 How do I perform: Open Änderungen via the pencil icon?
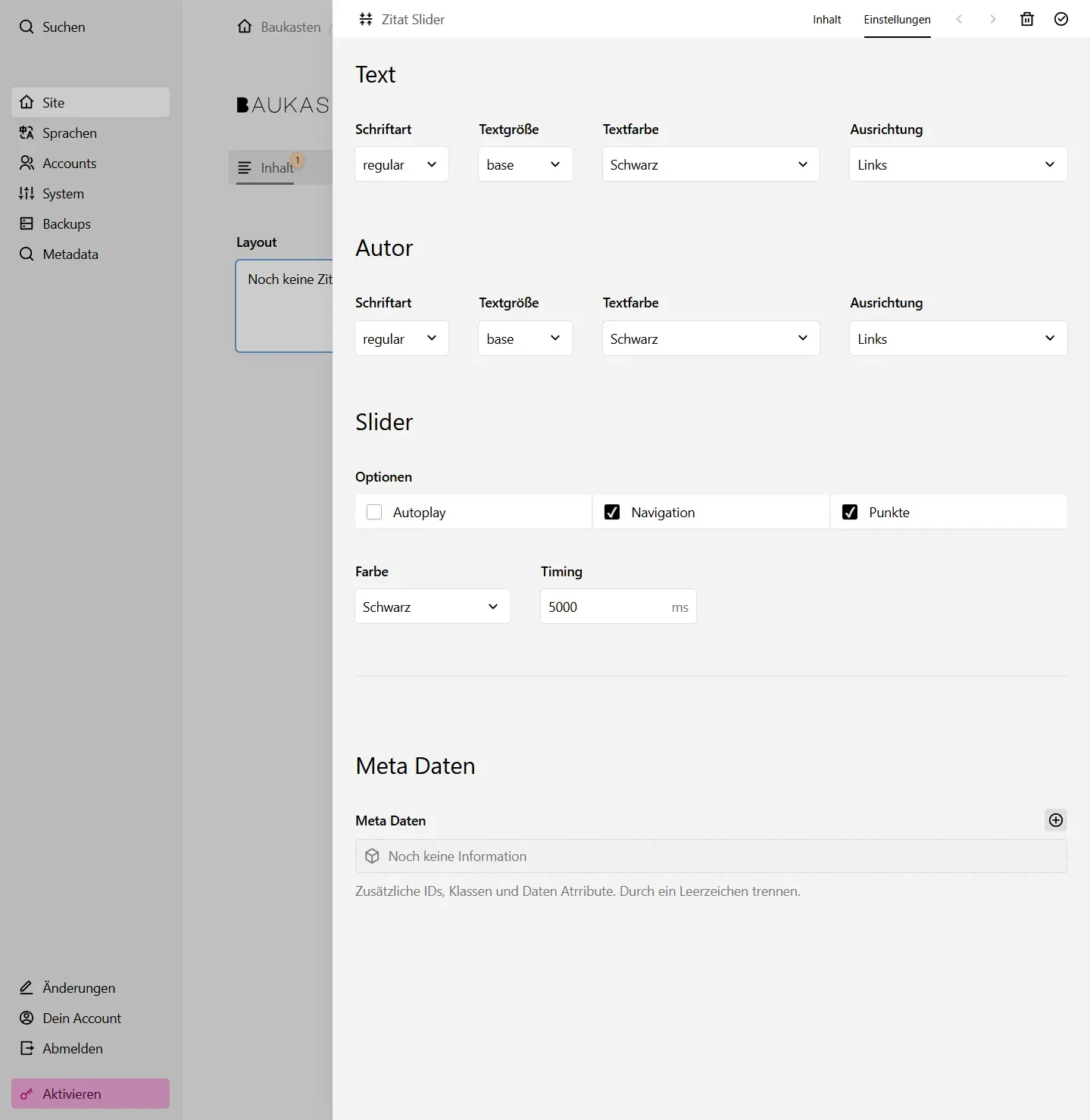pyautogui.click(x=78, y=987)
